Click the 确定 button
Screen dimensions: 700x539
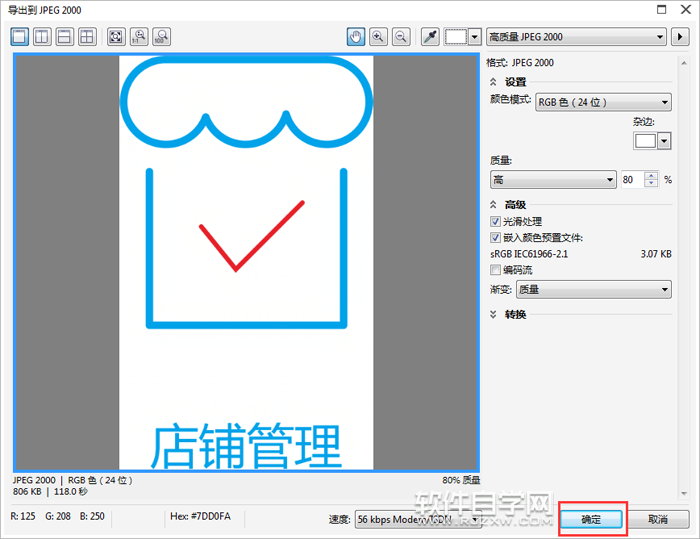coord(591,519)
